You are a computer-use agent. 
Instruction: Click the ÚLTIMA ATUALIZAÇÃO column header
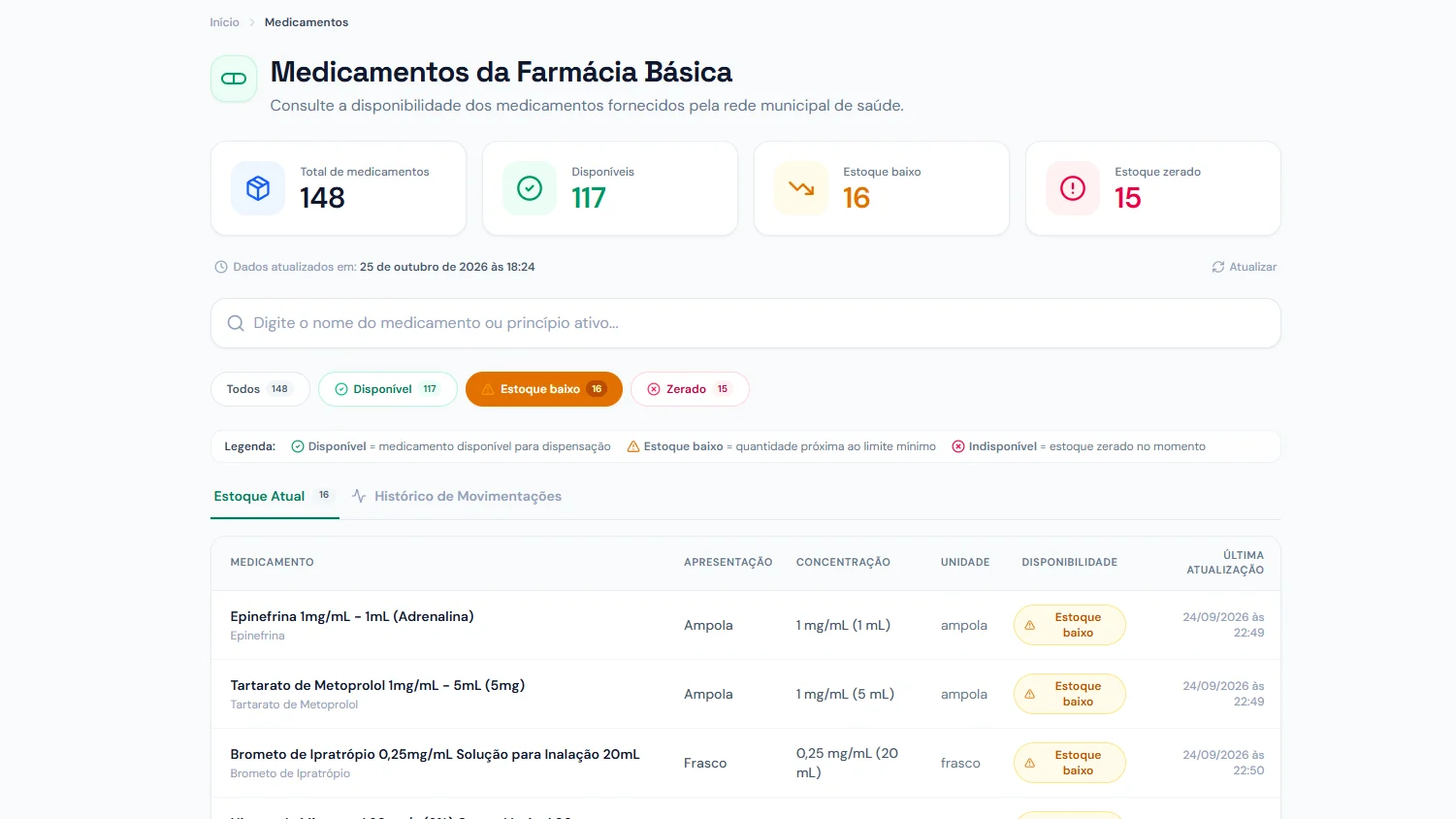(1225, 563)
